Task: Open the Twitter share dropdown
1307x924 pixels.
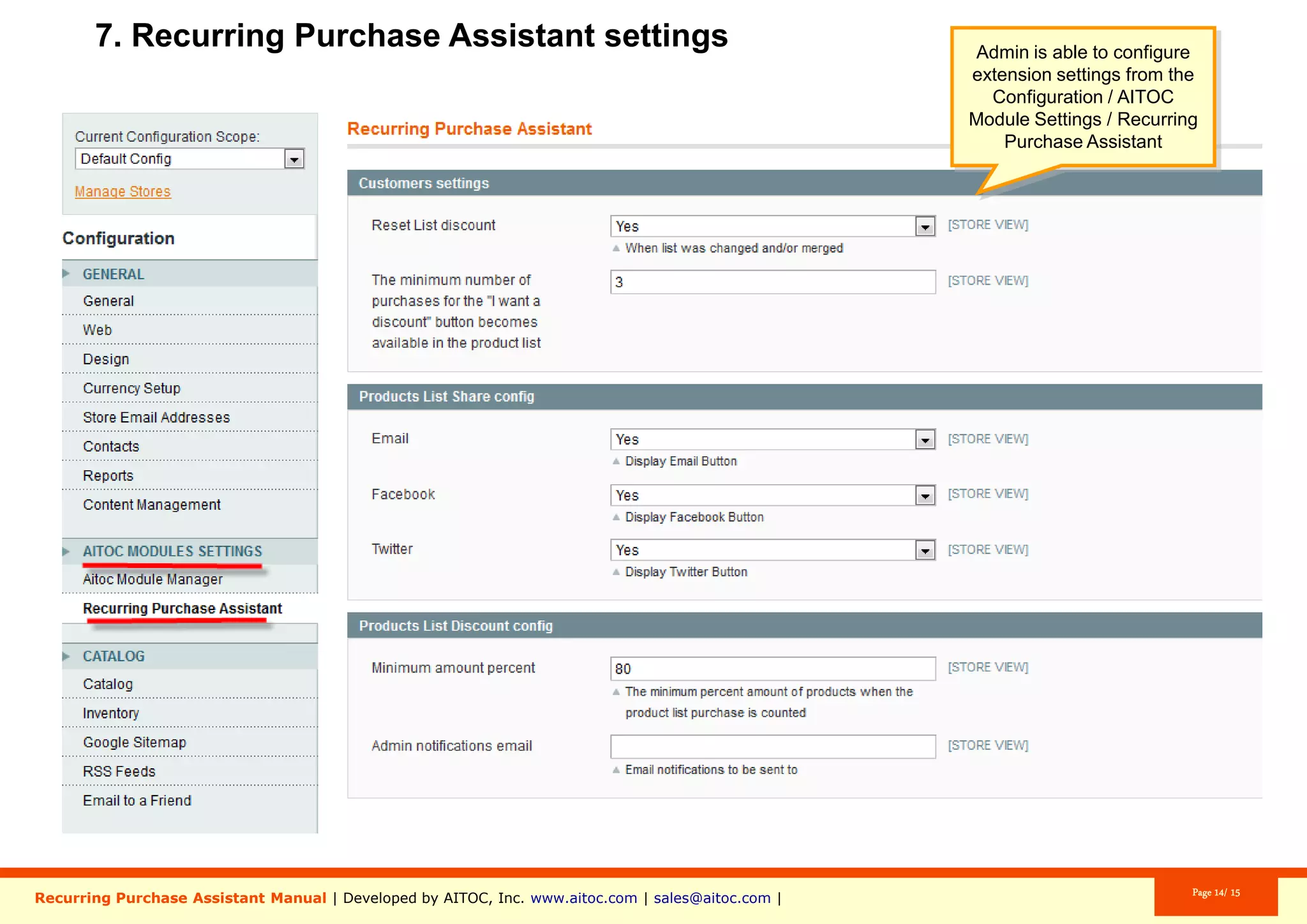Action: coord(773,550)
